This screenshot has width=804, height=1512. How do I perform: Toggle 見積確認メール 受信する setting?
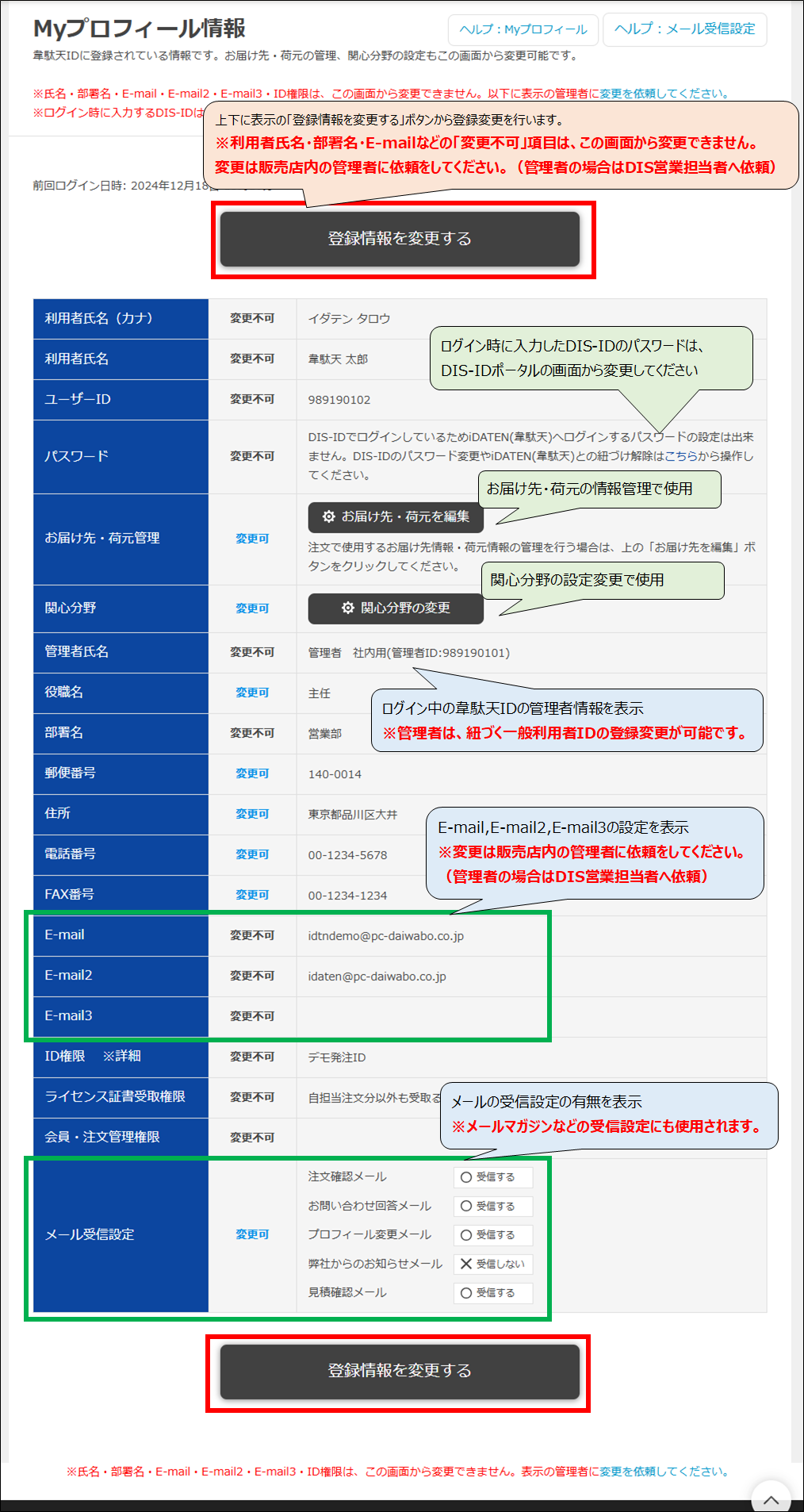[493, 1293]
